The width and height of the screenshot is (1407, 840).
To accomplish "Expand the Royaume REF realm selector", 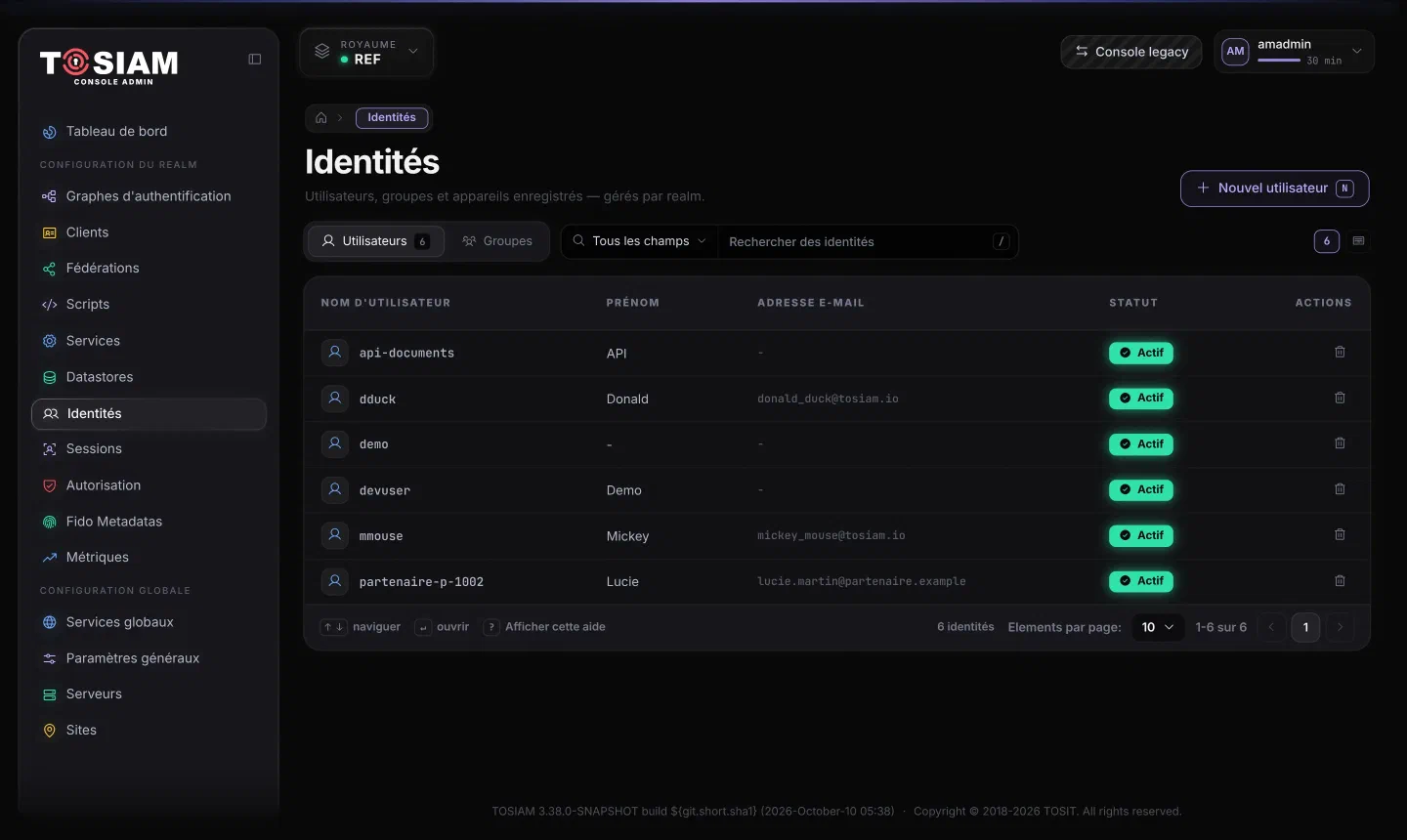I will click(x=366, y=52).
